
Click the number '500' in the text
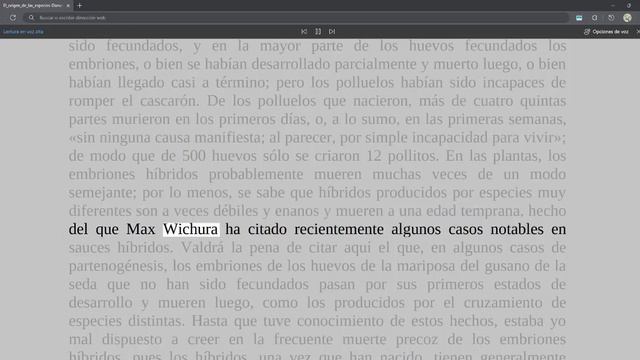[193, 156]
